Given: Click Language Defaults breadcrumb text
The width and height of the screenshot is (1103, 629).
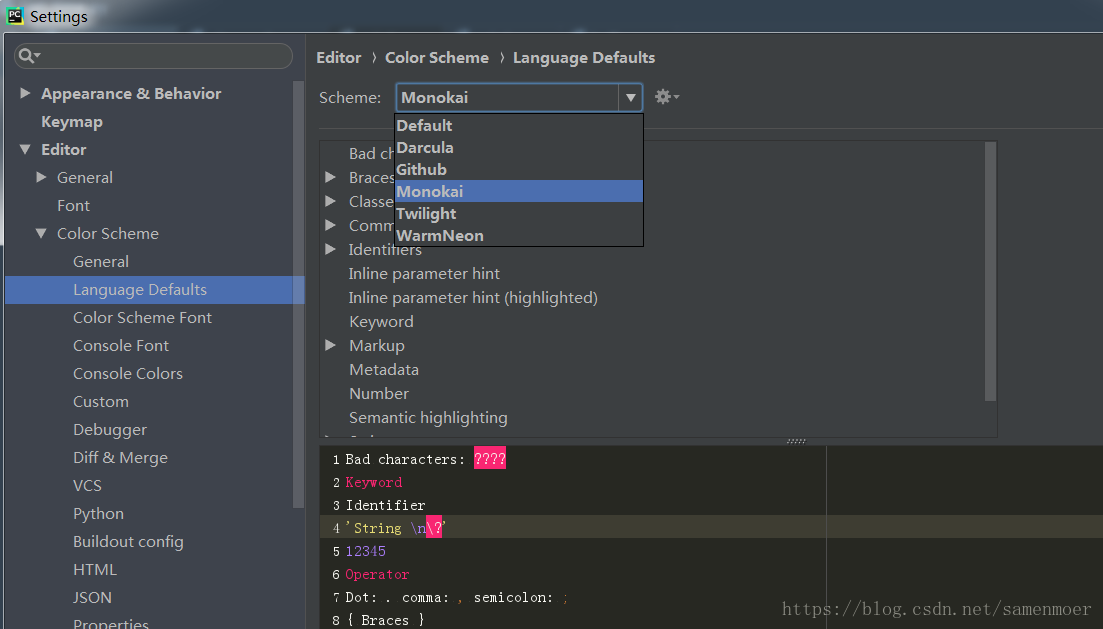Looking at the screenshot, I should pos(584,58).
